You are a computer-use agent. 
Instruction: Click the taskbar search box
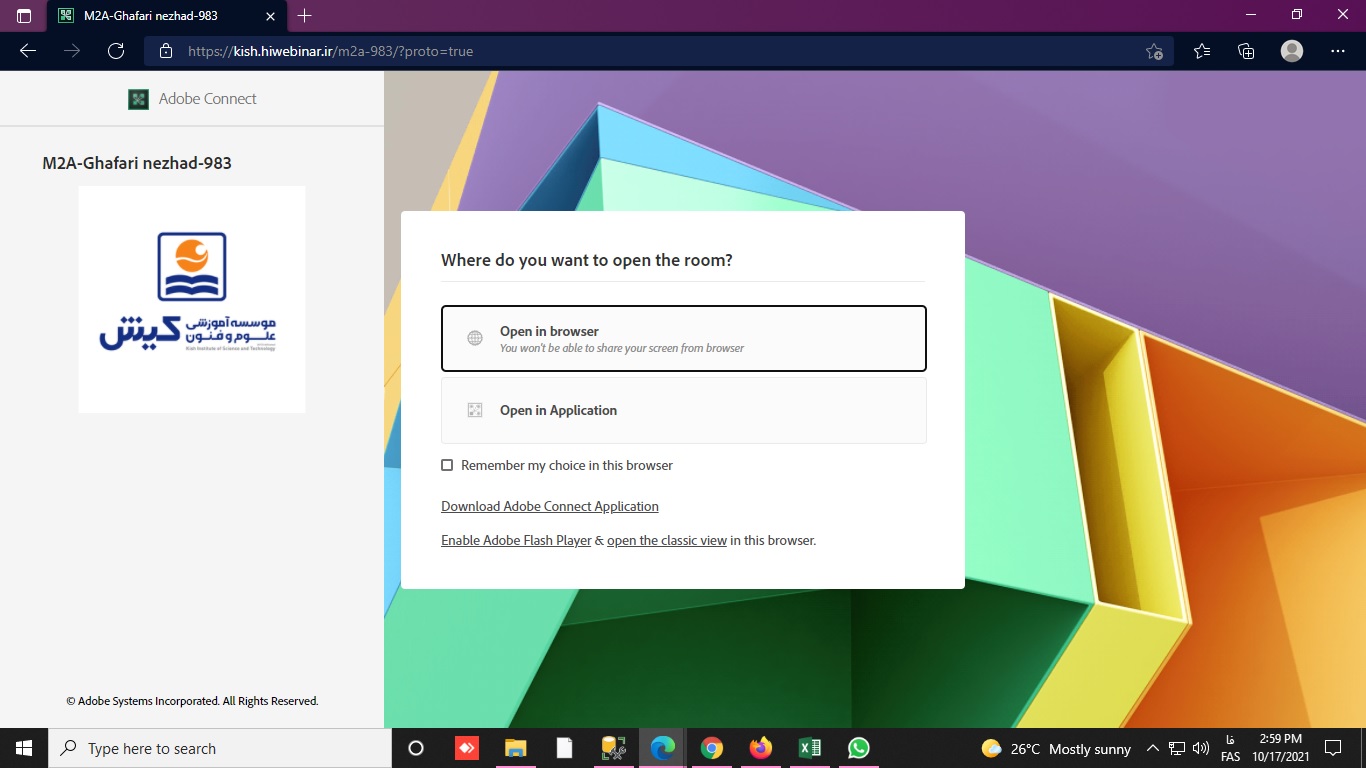220,748
